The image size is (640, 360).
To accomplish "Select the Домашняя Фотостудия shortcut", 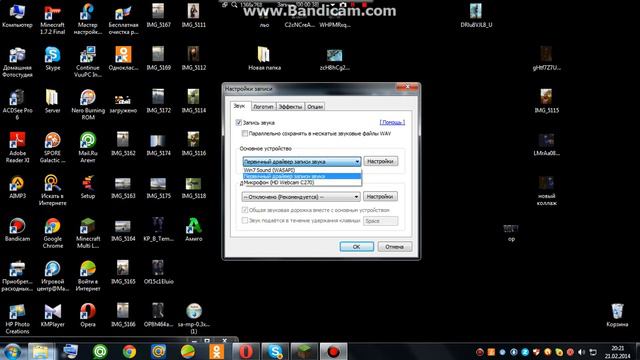I will point(17,62).
